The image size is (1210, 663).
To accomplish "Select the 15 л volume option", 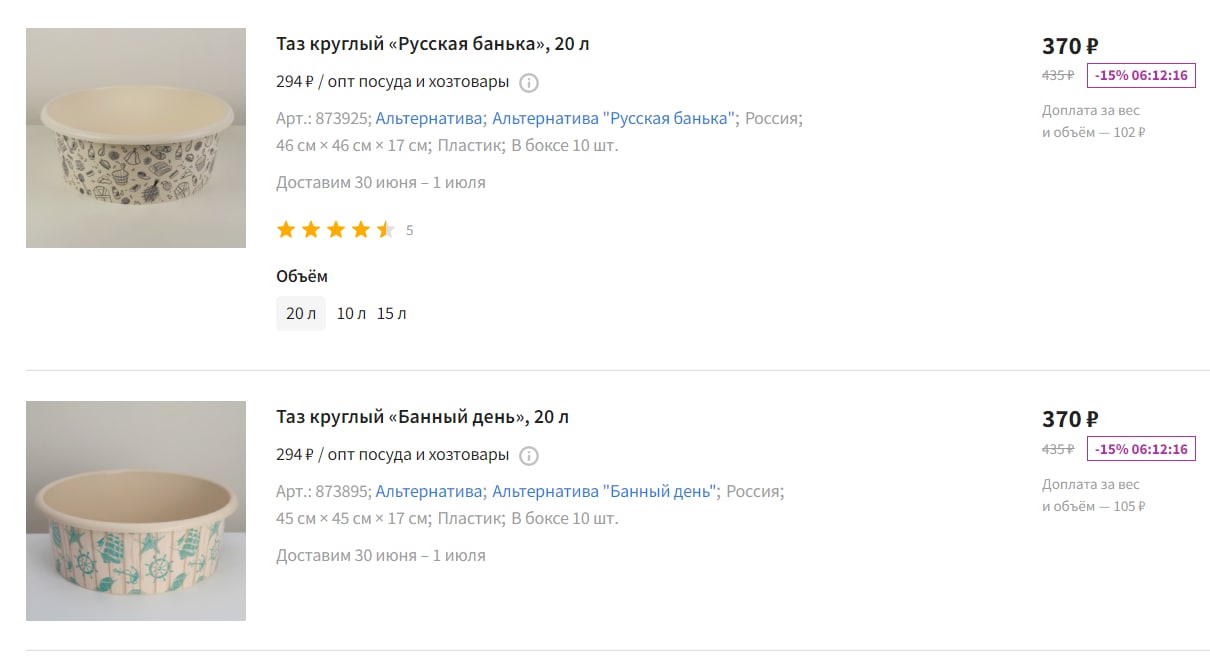I will click(x=392, y=313).
